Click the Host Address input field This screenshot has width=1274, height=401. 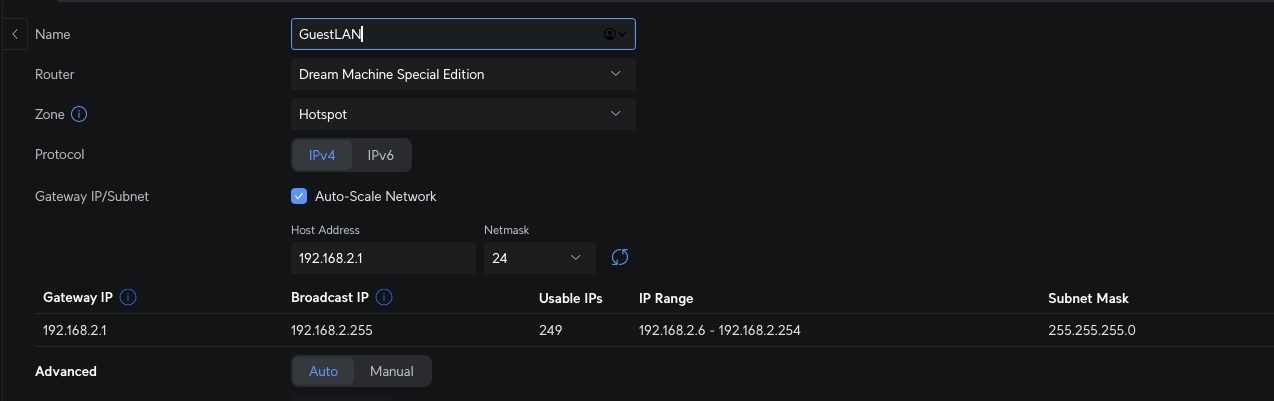coord(383,258)
